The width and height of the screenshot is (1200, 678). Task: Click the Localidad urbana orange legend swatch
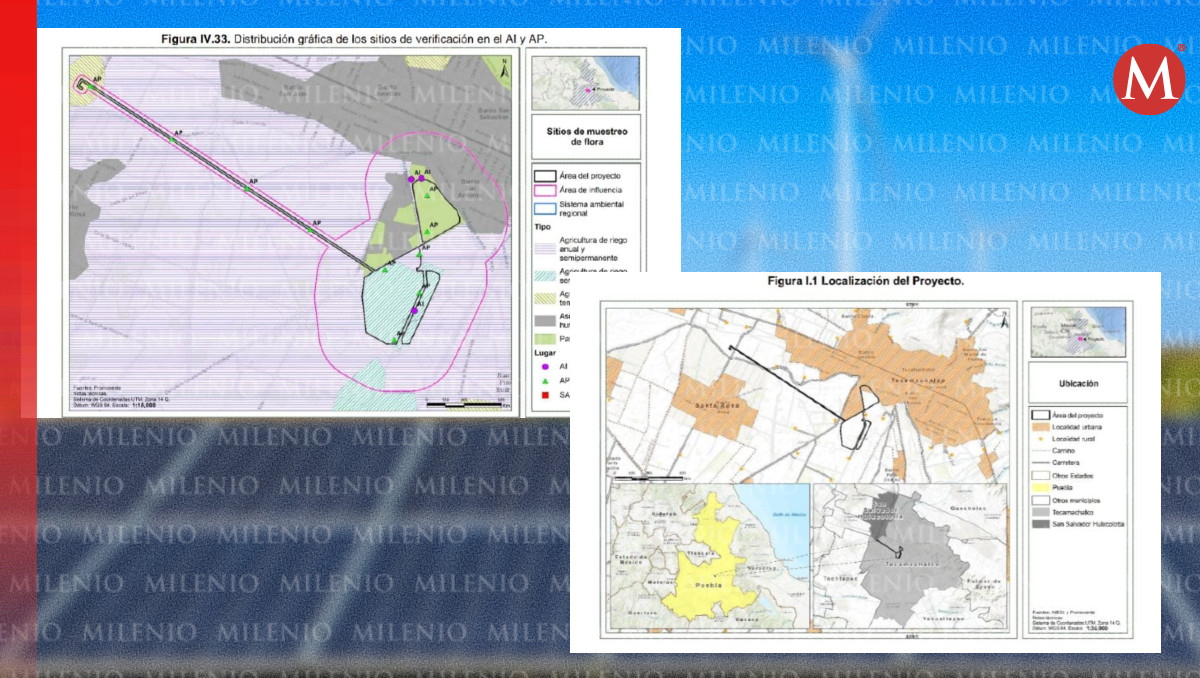pos(1040,426)
